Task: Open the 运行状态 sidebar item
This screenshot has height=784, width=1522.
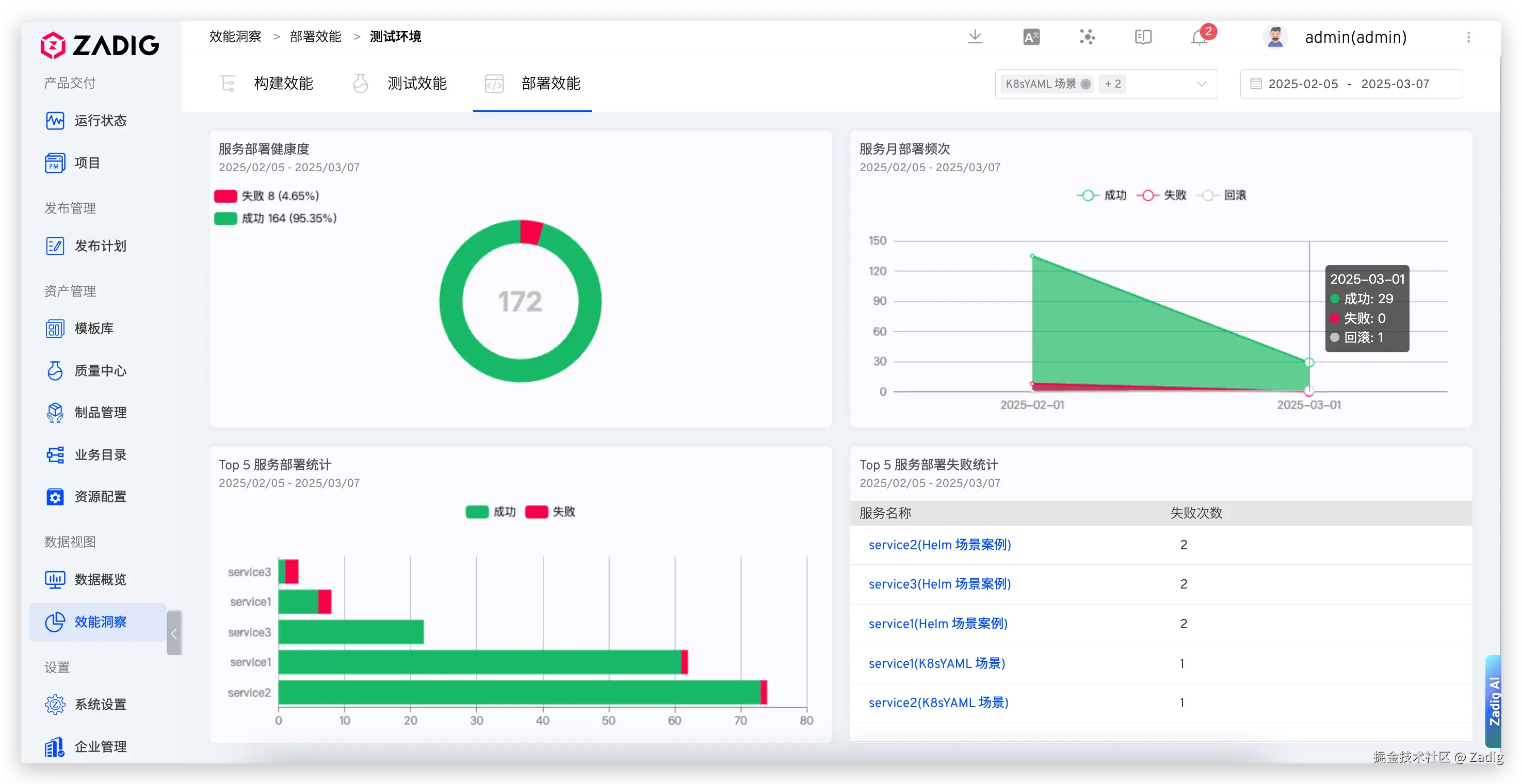Action: (x=100, y=121)
